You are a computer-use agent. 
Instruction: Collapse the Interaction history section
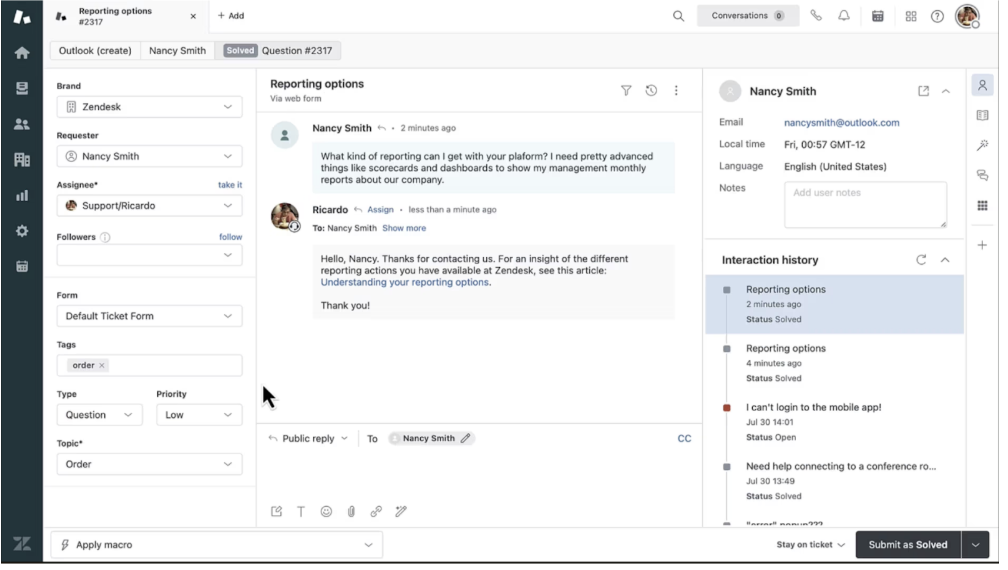click(945, 260)
